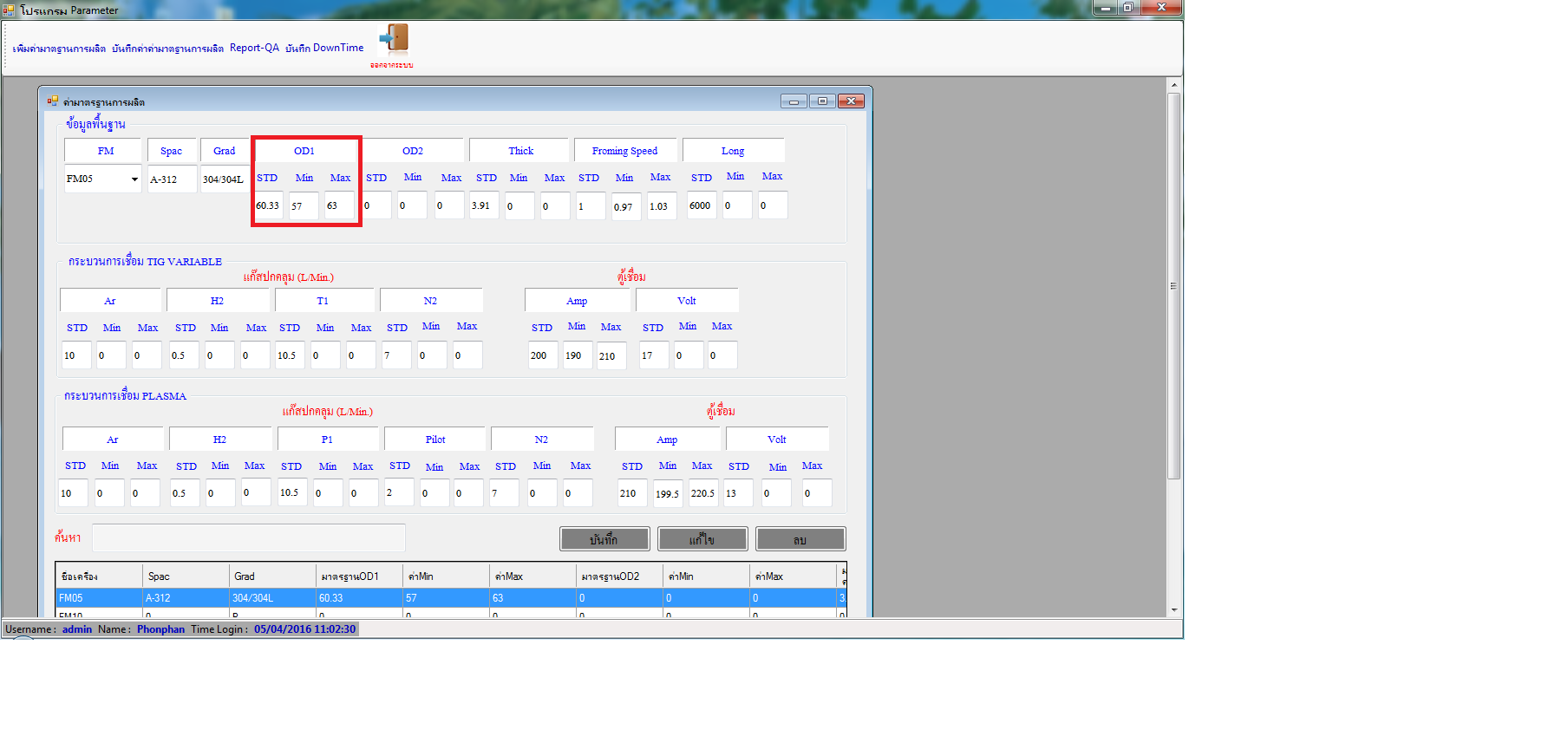Click the บันทึก save button
Viewport: 1568px width, 749px height.
pos(604,539)
